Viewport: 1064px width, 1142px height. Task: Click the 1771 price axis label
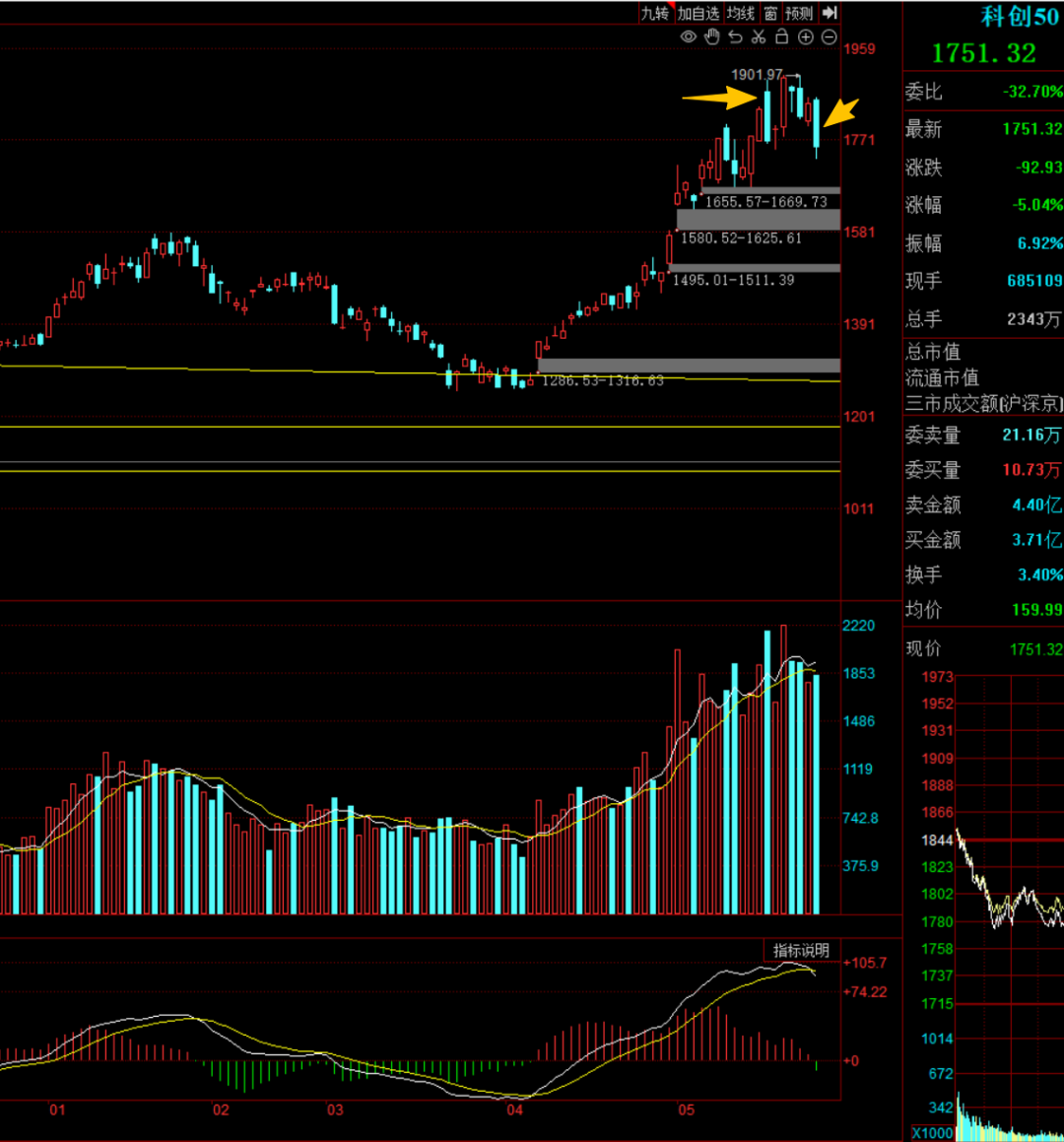(859, 139)
